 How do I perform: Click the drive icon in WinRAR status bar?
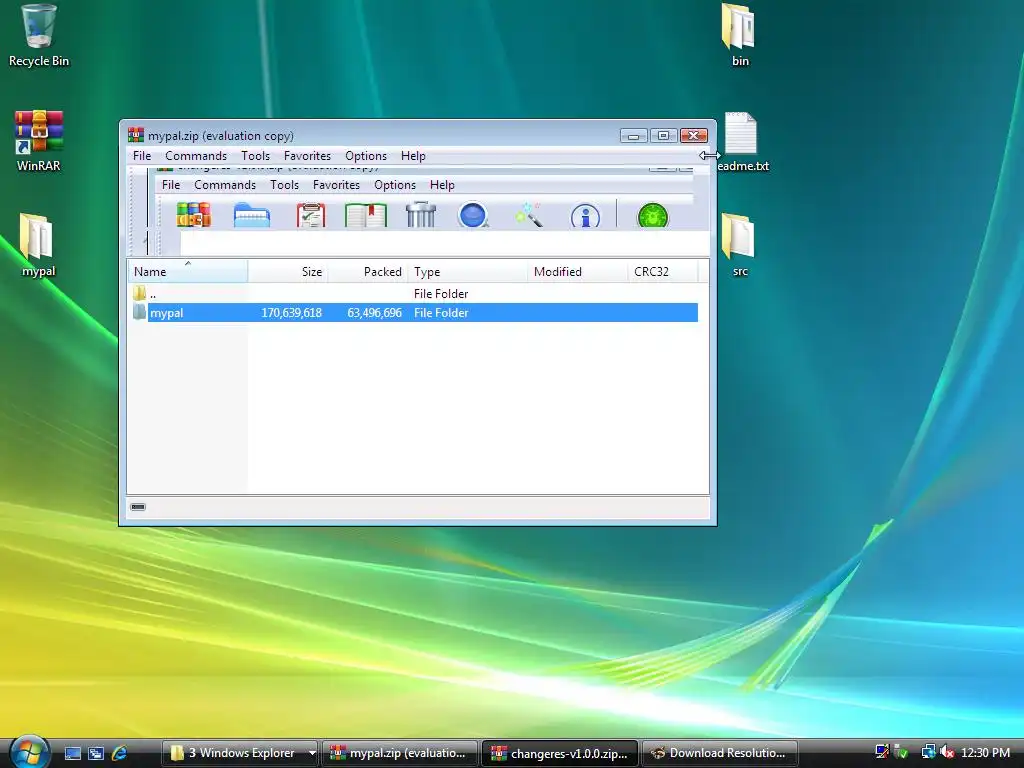[138, 507]
